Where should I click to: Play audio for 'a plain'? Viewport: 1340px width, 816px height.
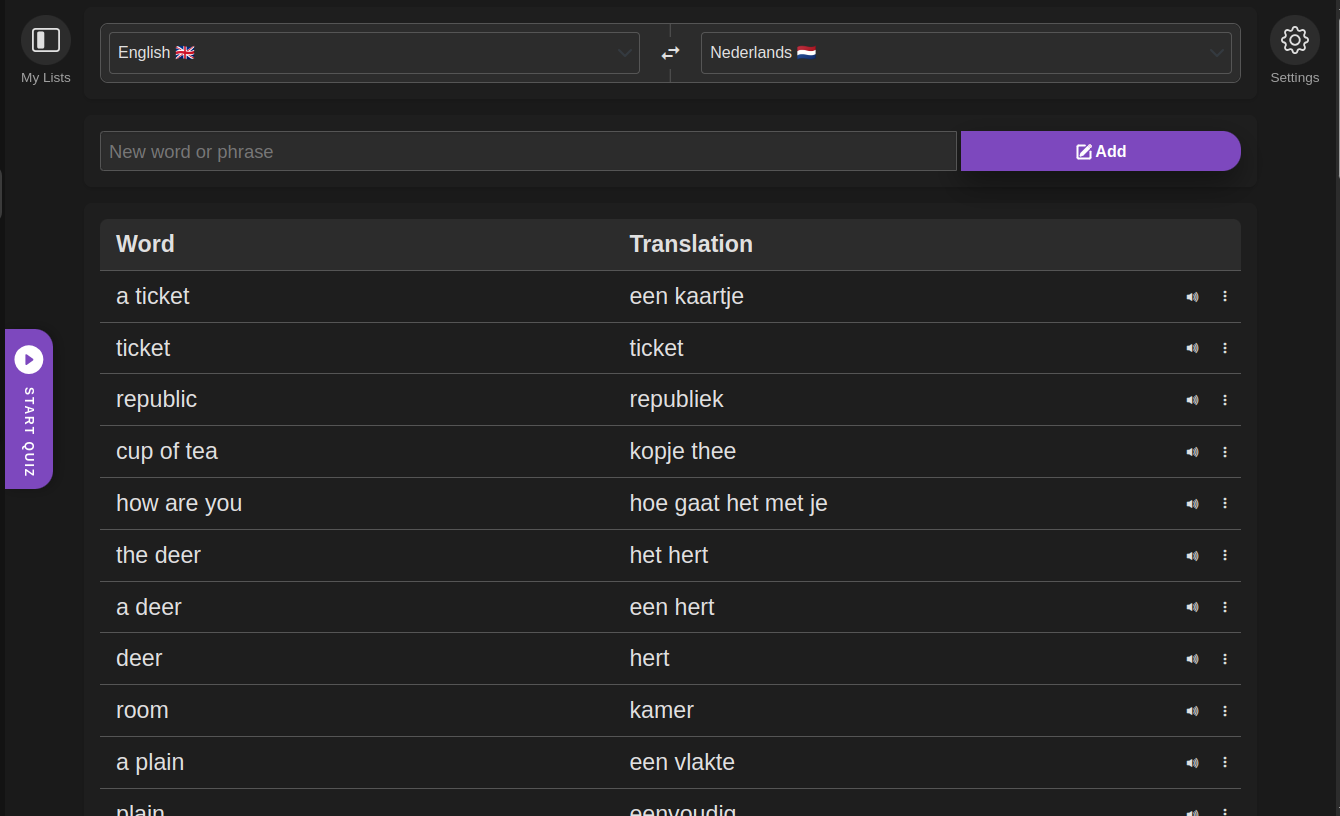(x=1192, y=763)
